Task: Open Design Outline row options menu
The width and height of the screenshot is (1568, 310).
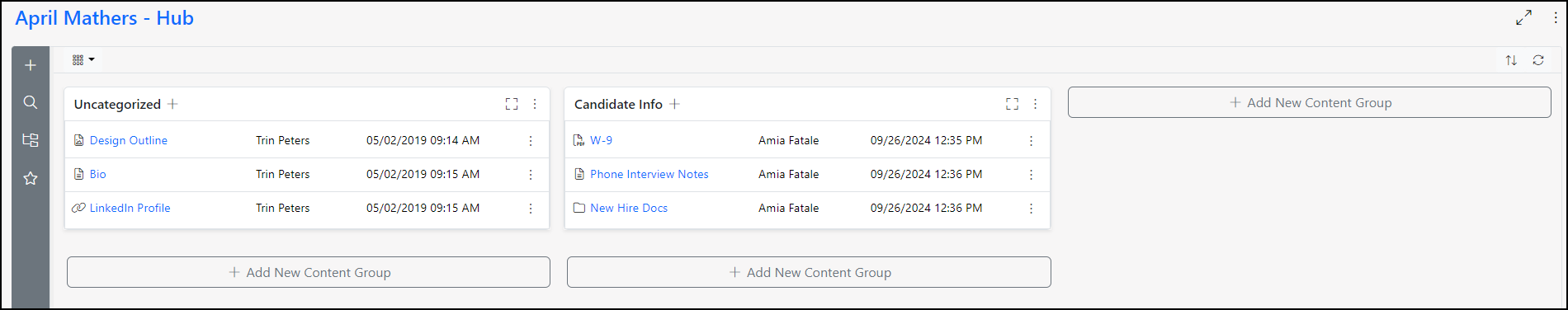Action: [531, 141]
